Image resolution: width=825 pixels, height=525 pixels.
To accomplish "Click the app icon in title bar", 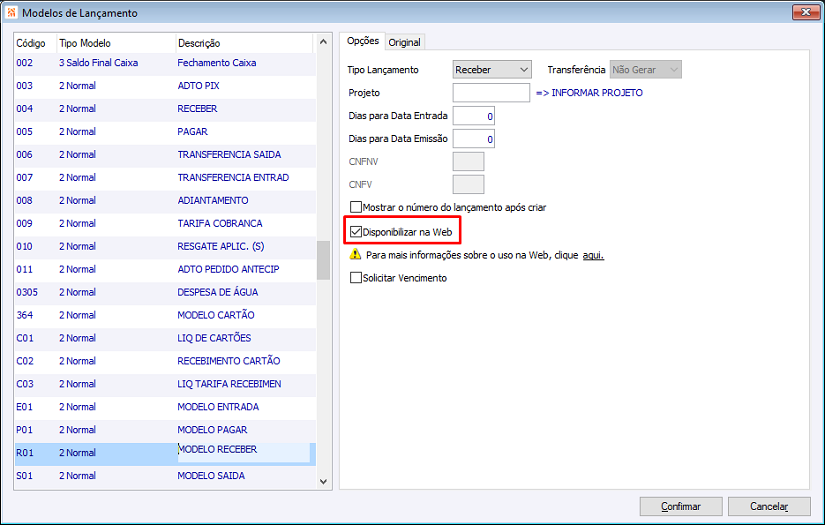I will click(11, 12).
